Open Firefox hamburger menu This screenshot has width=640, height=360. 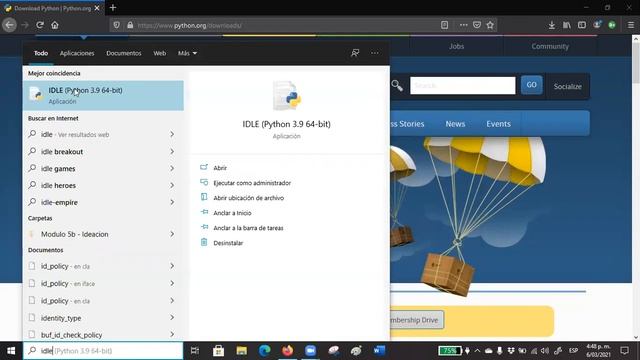tap(631, 25)
